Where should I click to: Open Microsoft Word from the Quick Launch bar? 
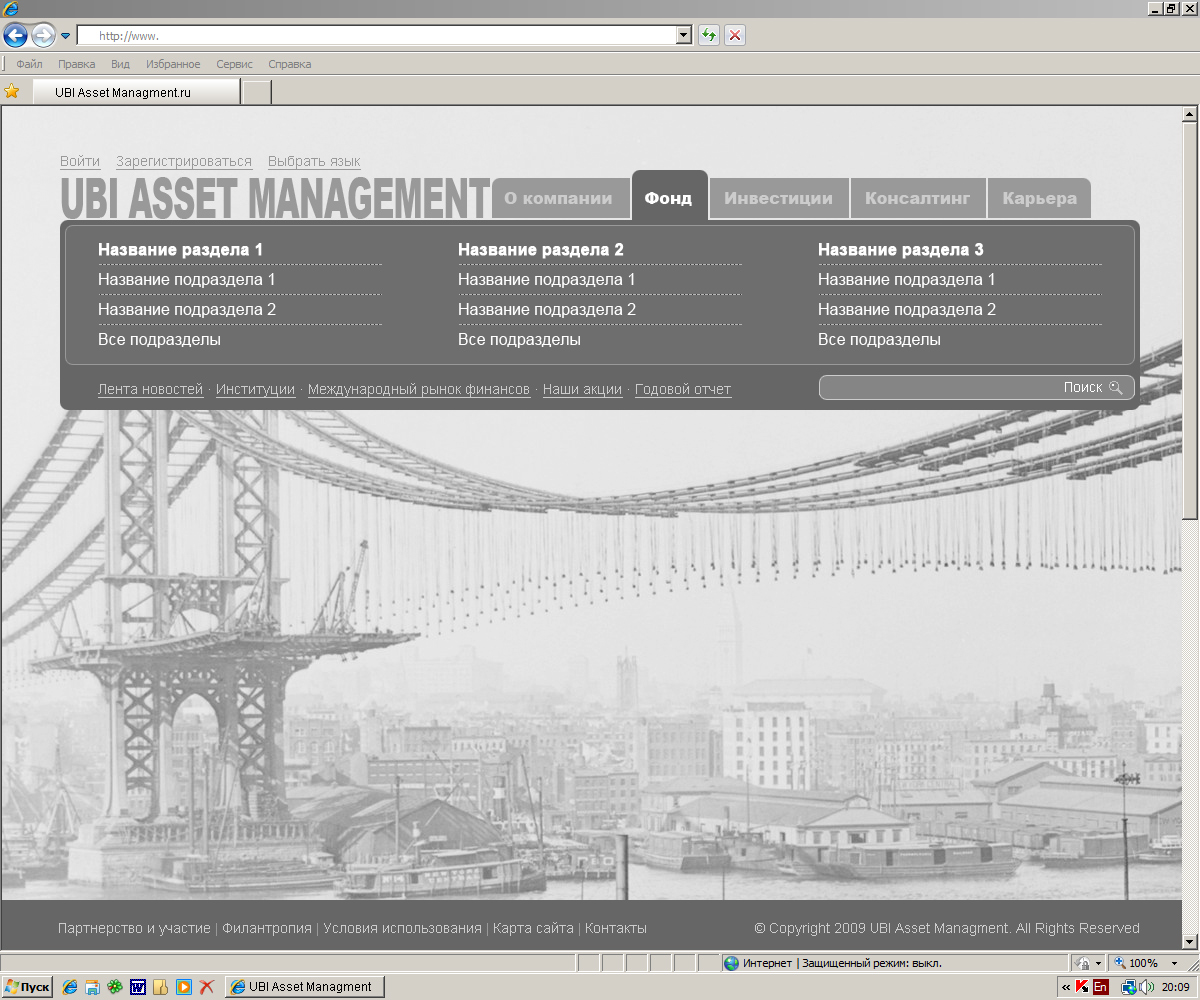(137, 987)
